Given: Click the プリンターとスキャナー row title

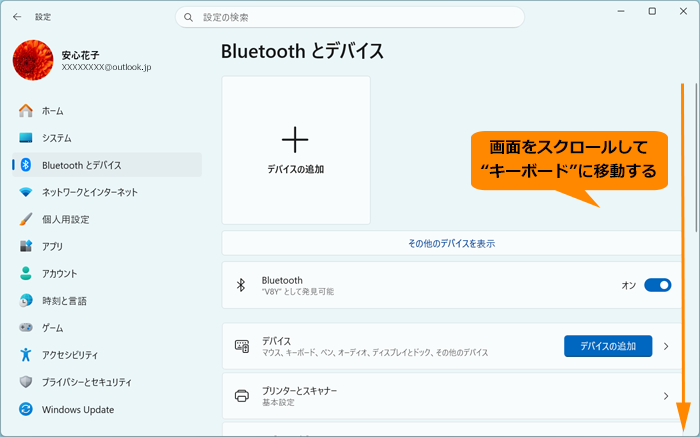Looking at the screenshot, I should click(x=300, y=391).
